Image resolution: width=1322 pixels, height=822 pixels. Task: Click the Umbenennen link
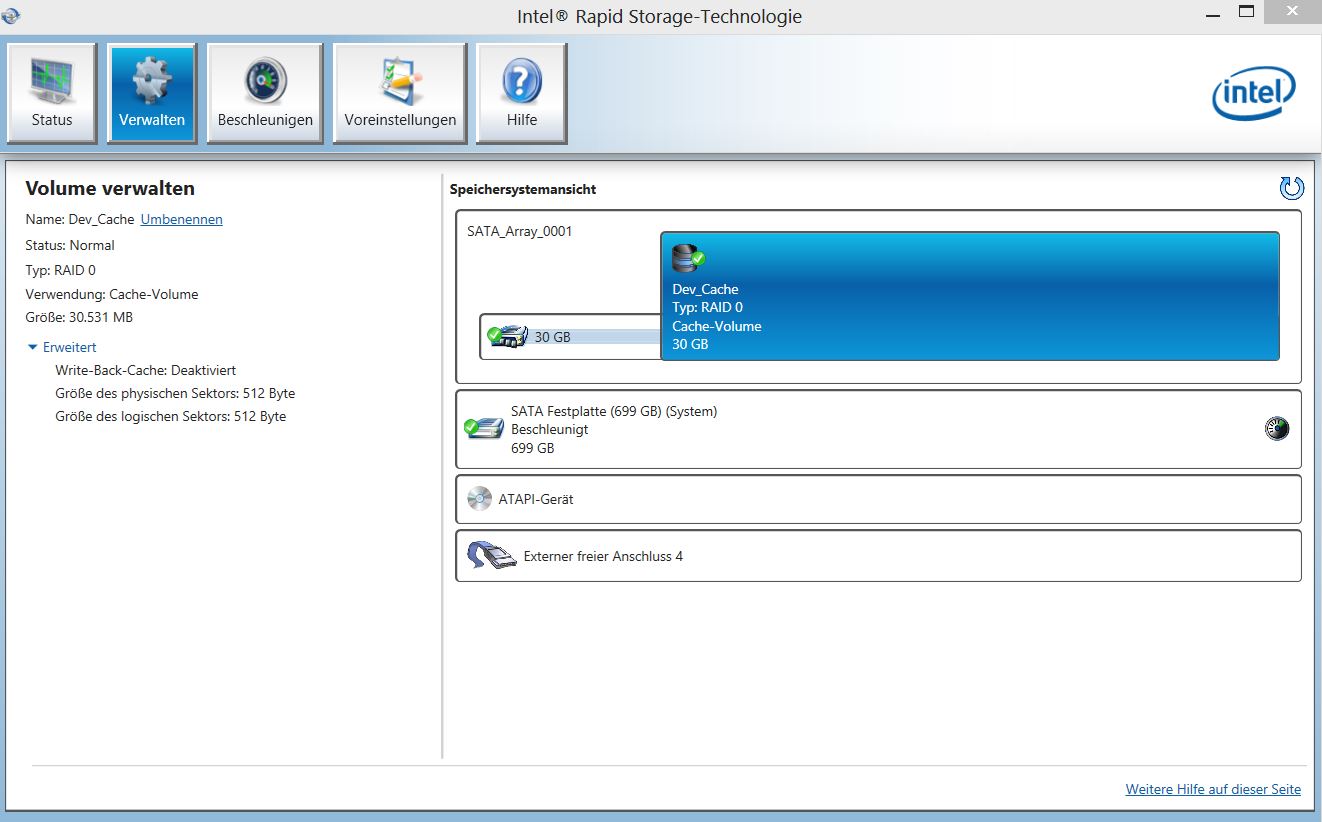pos(181,219)
